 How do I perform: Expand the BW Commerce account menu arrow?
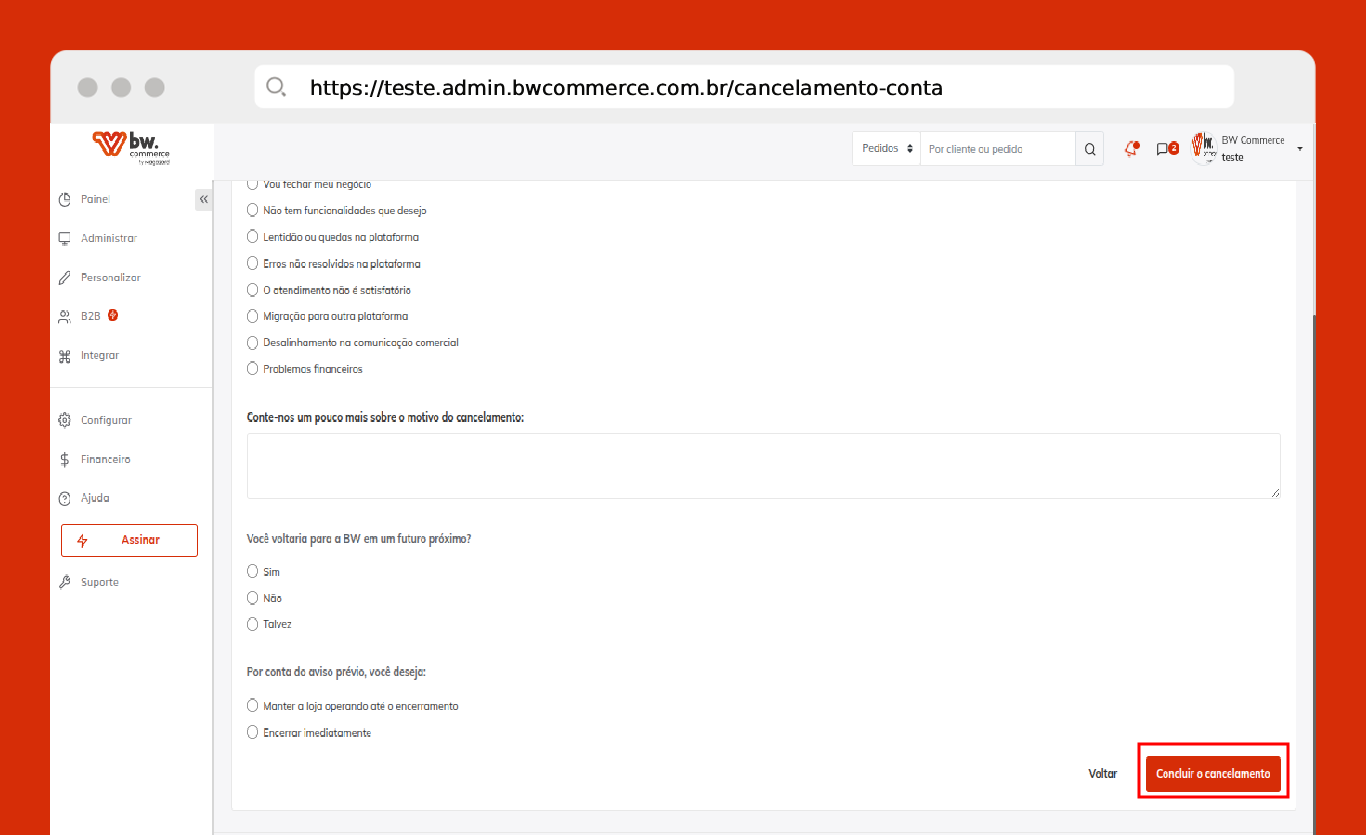(x=1299, y=149)
